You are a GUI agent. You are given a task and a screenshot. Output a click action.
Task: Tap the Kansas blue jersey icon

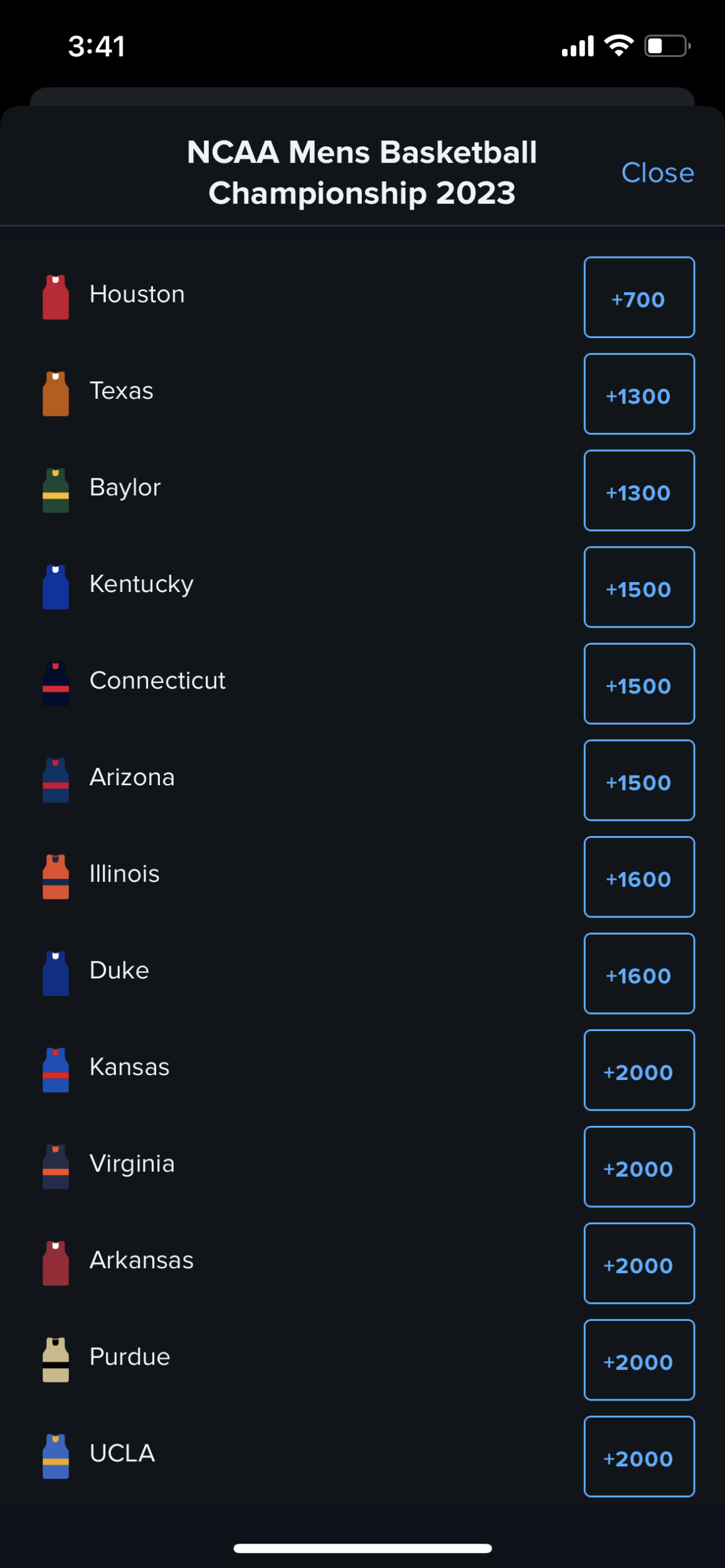click(56, 1070)
